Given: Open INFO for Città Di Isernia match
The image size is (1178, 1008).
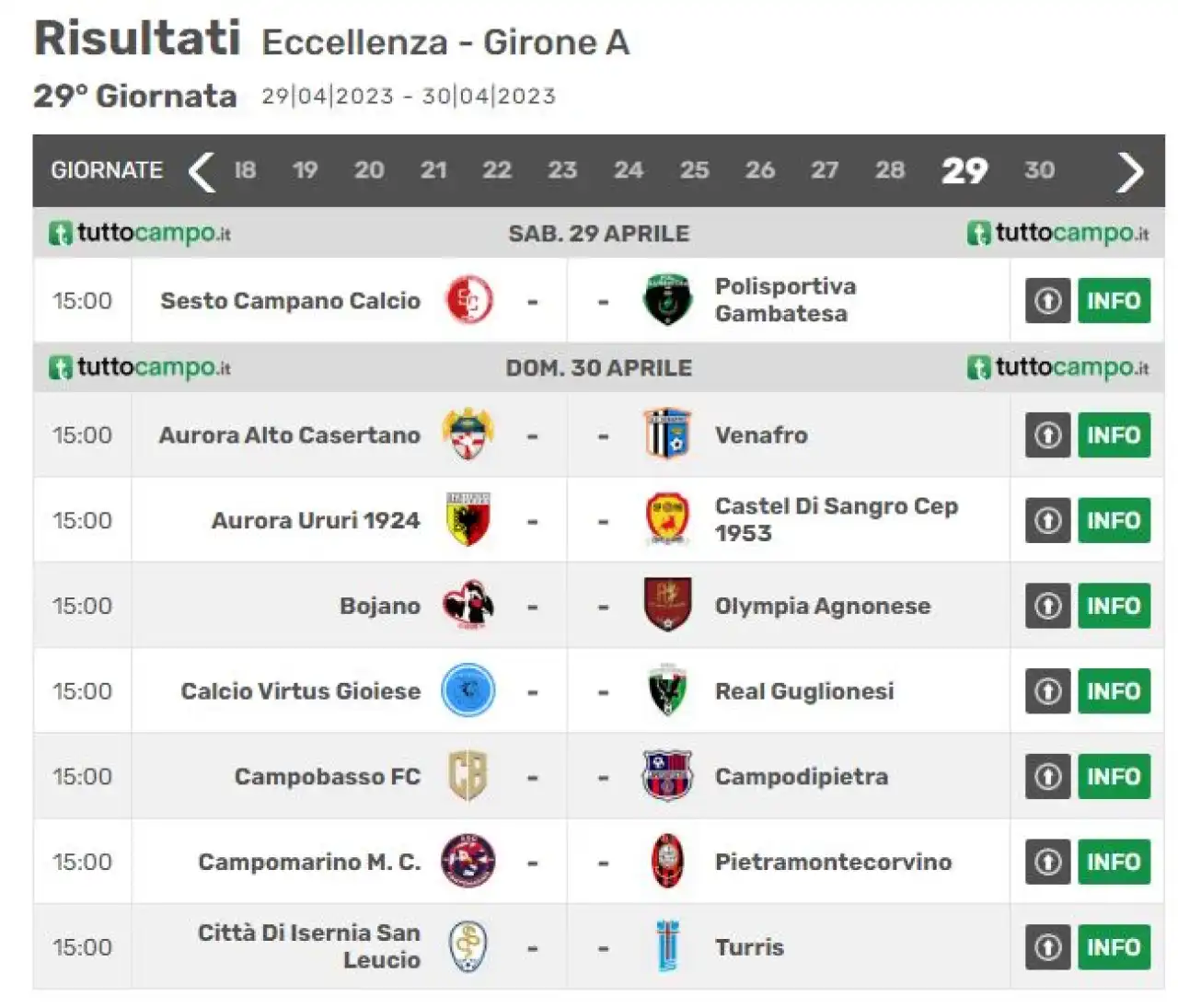Looking at the screenshot, I should click(x=1114, y=946).
